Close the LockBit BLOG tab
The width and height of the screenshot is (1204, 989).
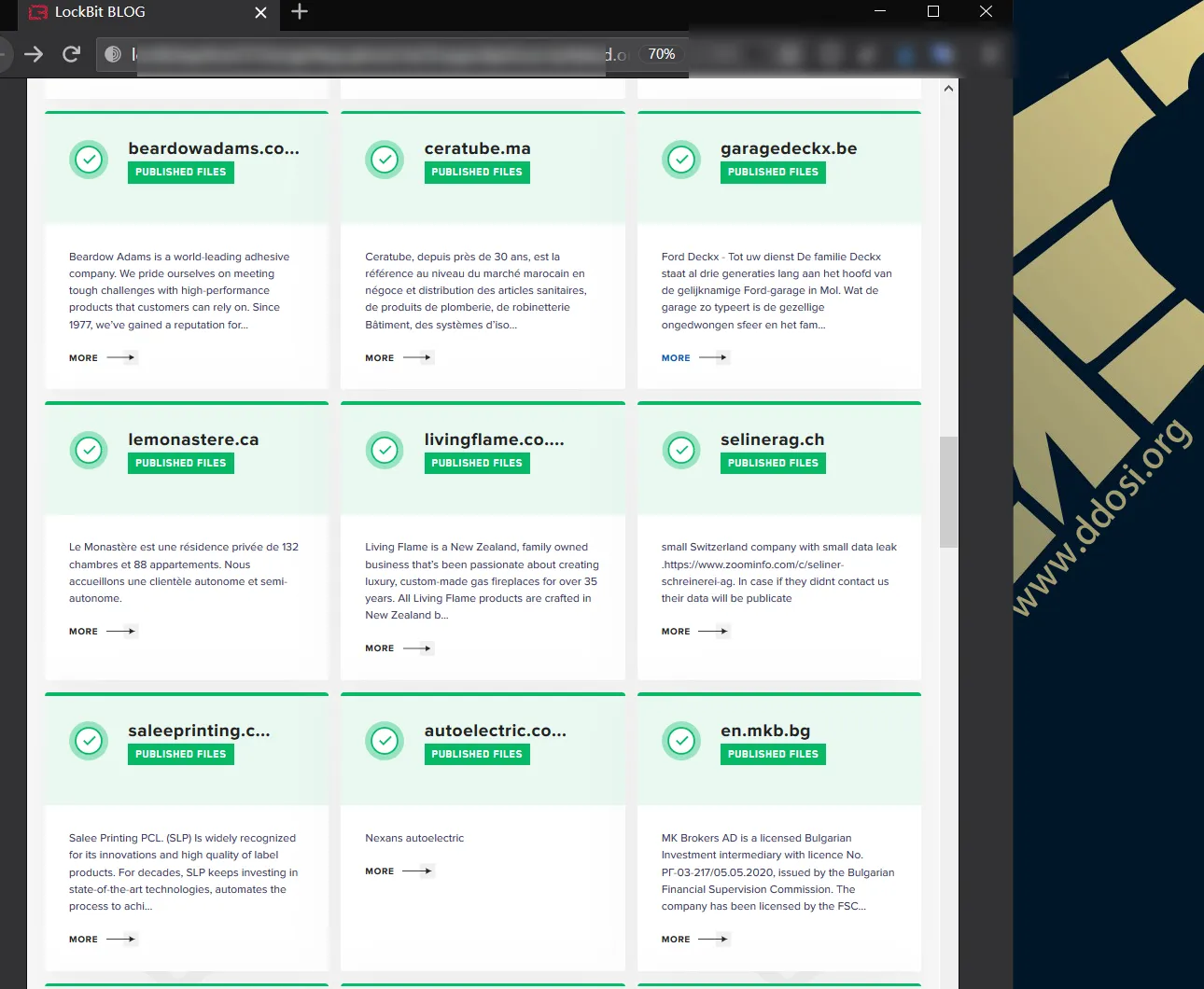[260, 12]
